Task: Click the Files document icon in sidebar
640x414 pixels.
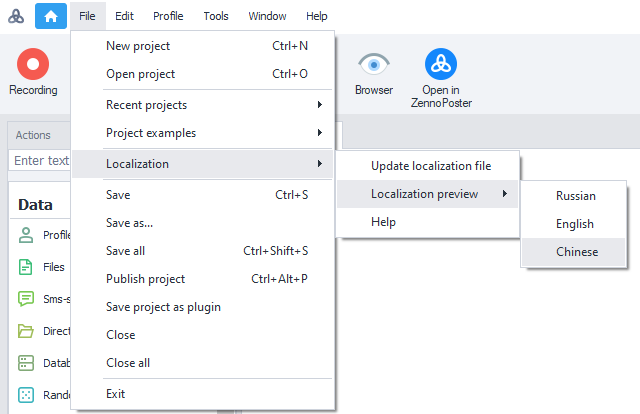Action: [x=26, y=267]
